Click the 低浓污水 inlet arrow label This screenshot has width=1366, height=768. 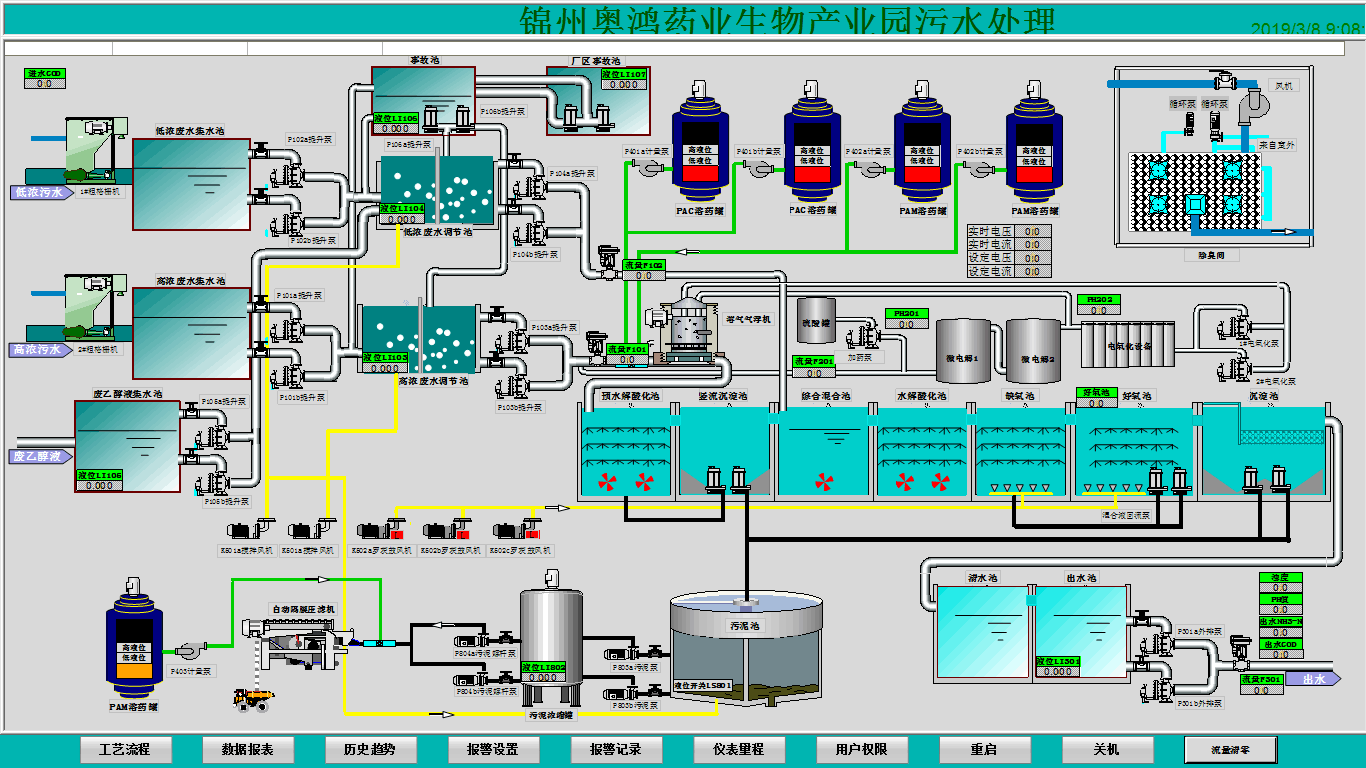coord(42,193)
